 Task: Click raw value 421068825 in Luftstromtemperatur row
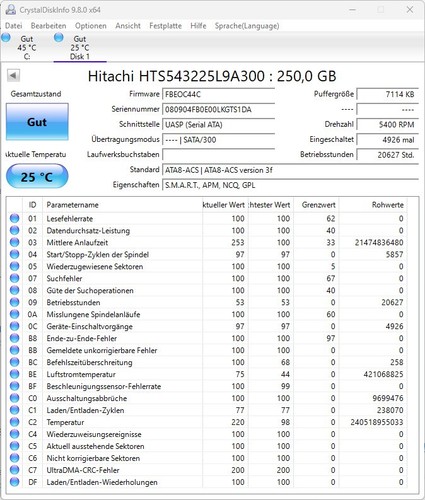click(383, 374)
